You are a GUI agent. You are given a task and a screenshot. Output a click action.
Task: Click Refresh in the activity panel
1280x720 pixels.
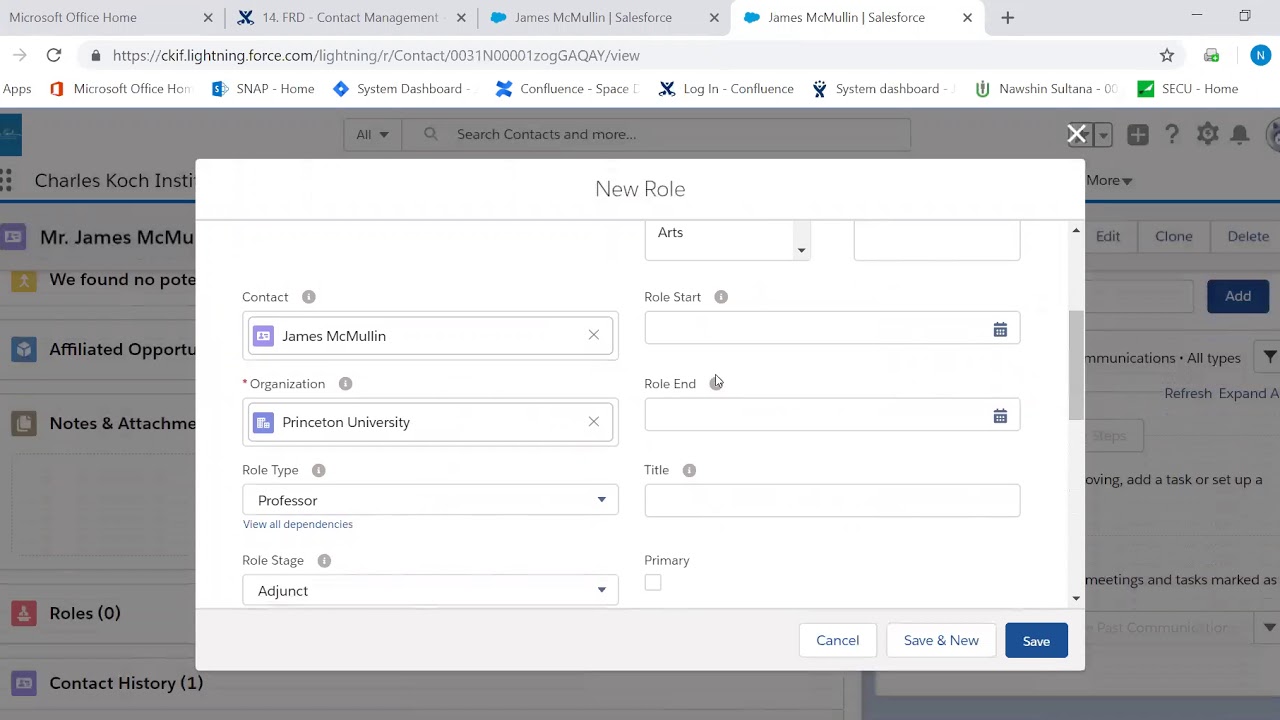click(x=1188, y=393)
